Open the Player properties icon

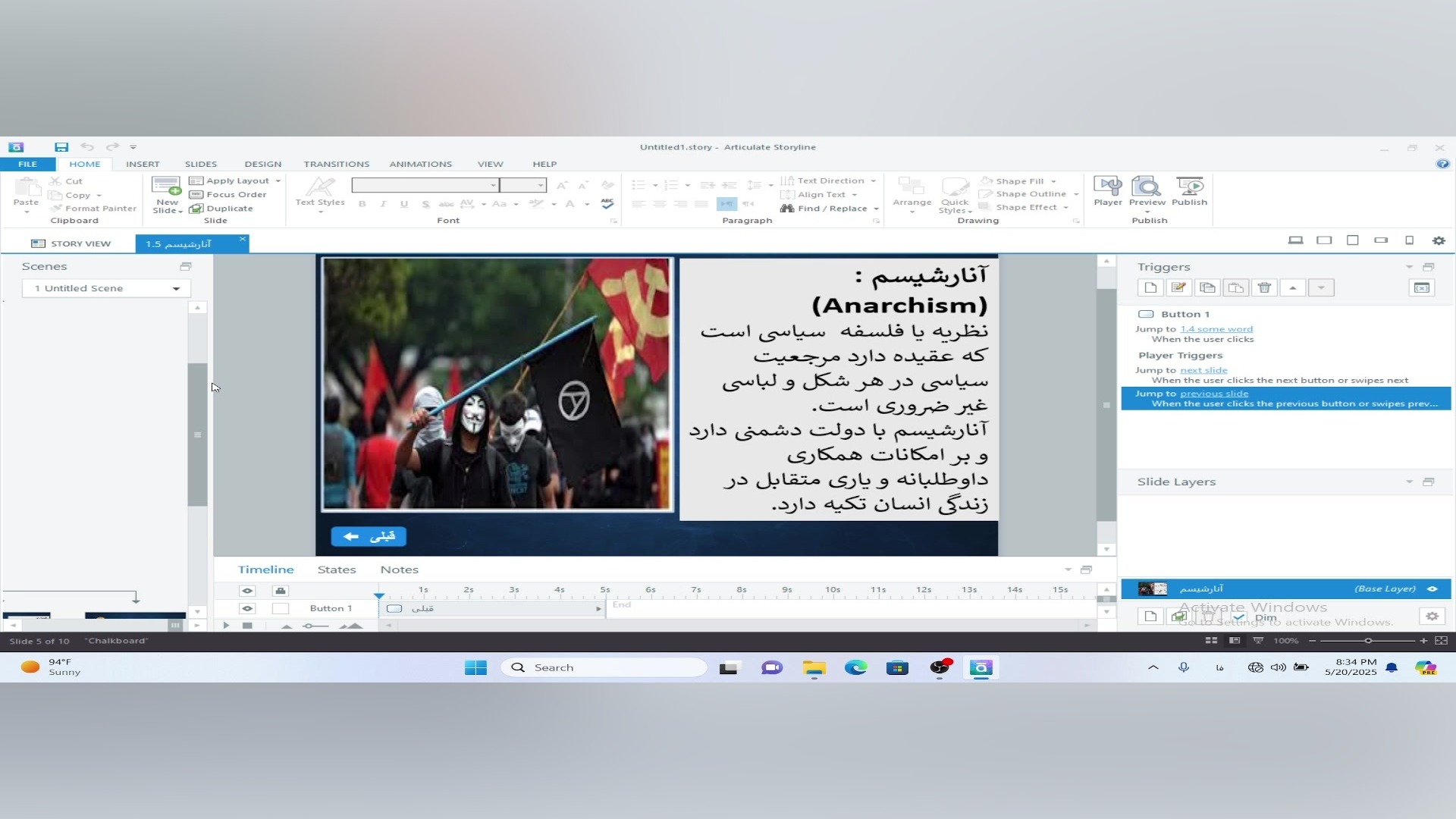[x=1107, y=187]
